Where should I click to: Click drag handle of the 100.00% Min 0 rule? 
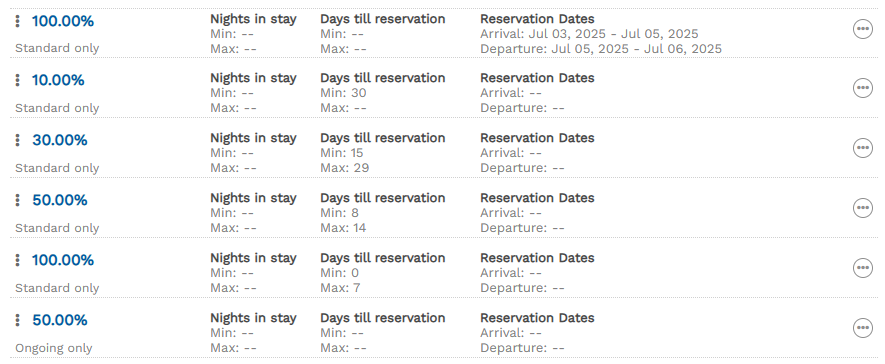17,260
